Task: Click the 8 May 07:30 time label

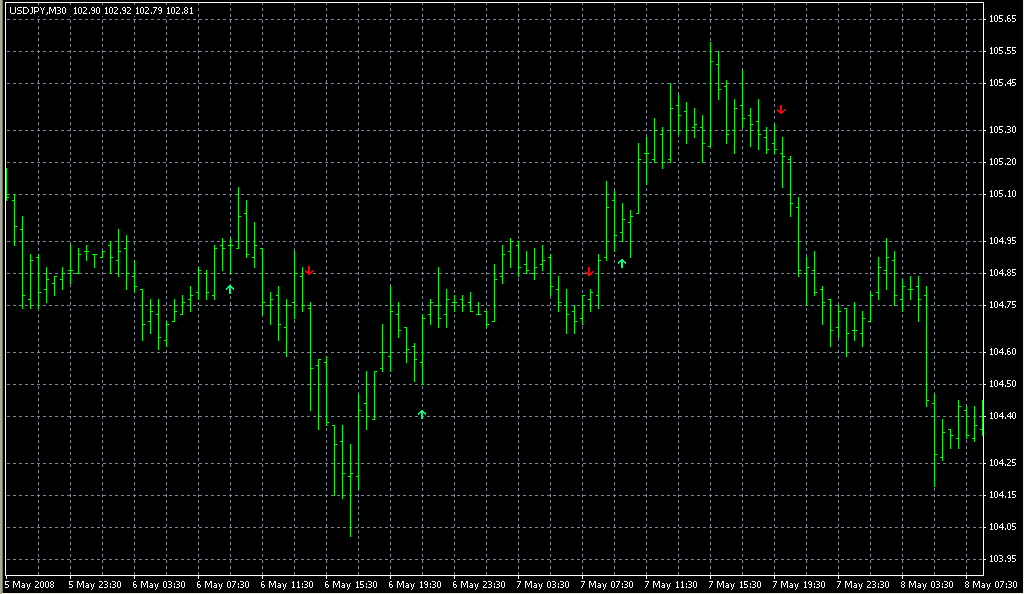Action: (991, 585)
